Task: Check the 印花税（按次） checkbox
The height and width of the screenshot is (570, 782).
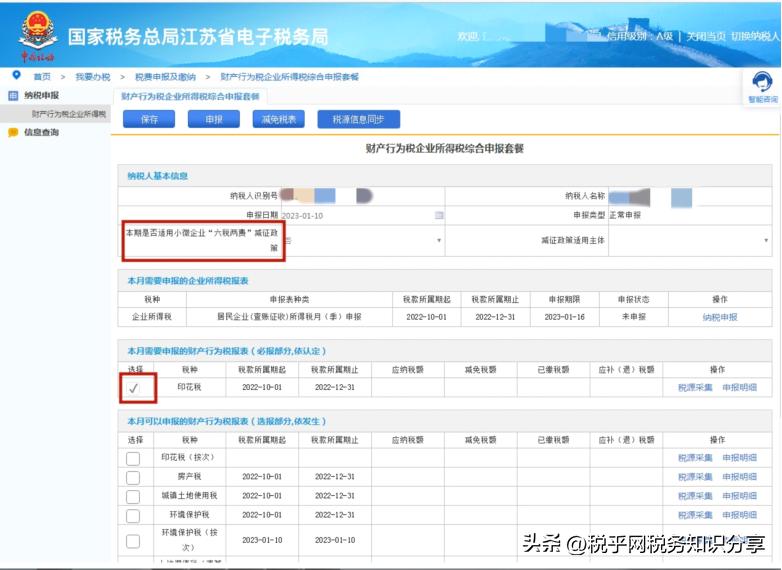Action: point(133,458)
